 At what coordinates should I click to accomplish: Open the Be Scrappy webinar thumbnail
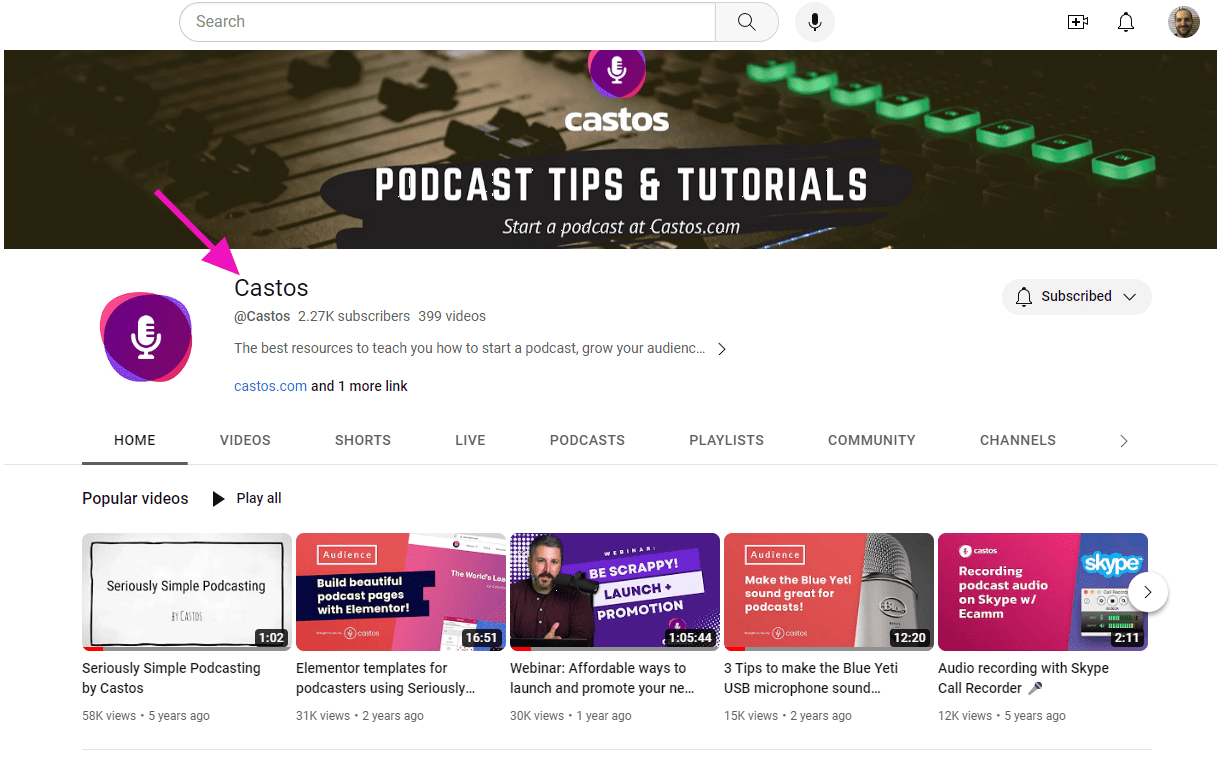click(x=615, y=592)
